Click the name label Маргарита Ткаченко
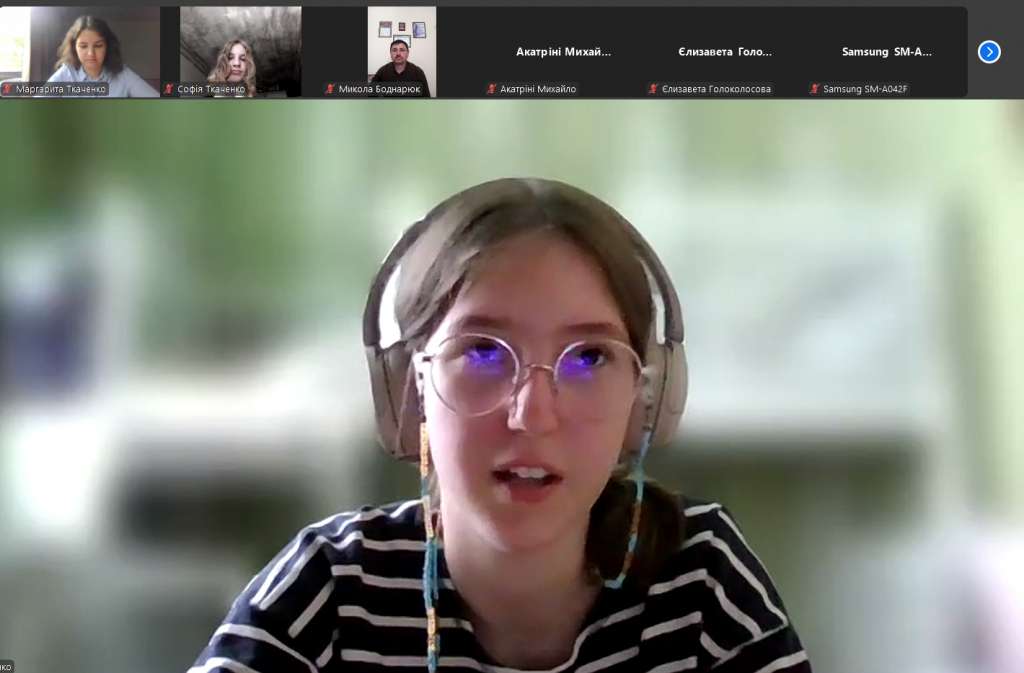 tap(61, 89)
